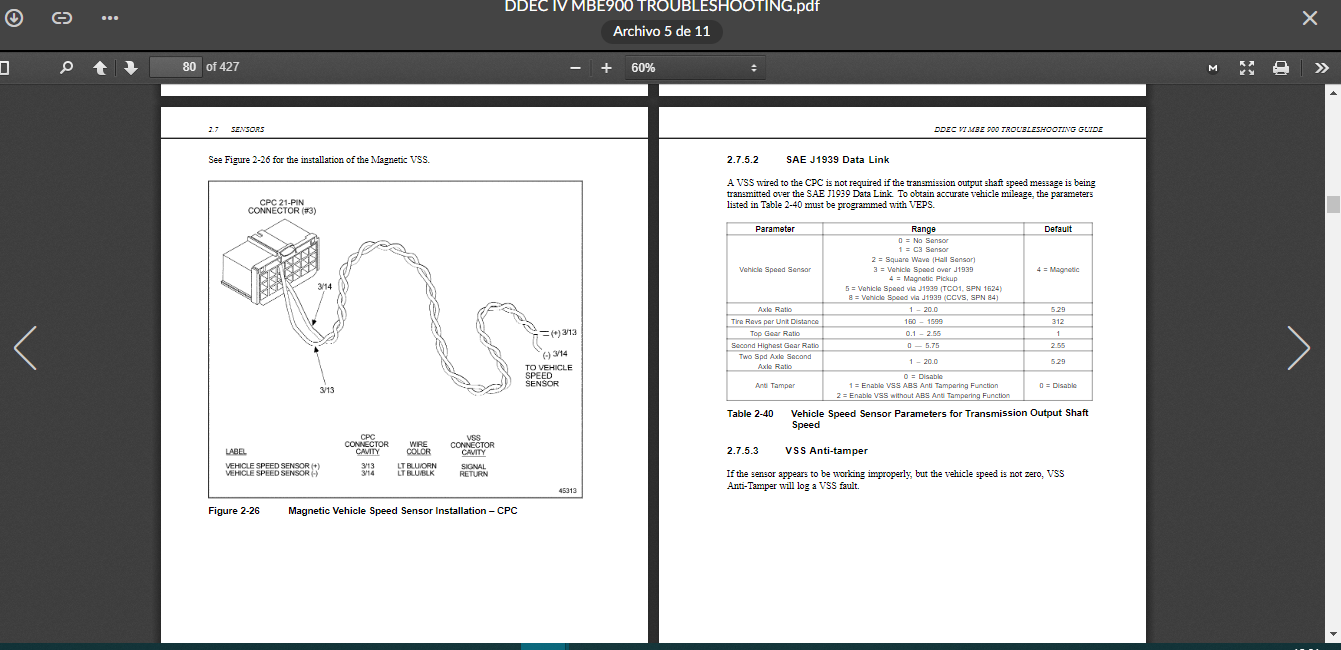The height and width of the screenshot is (650, 1341).
Task: Click the 'Top Gear Ratio' table cell
Action: 775,333
